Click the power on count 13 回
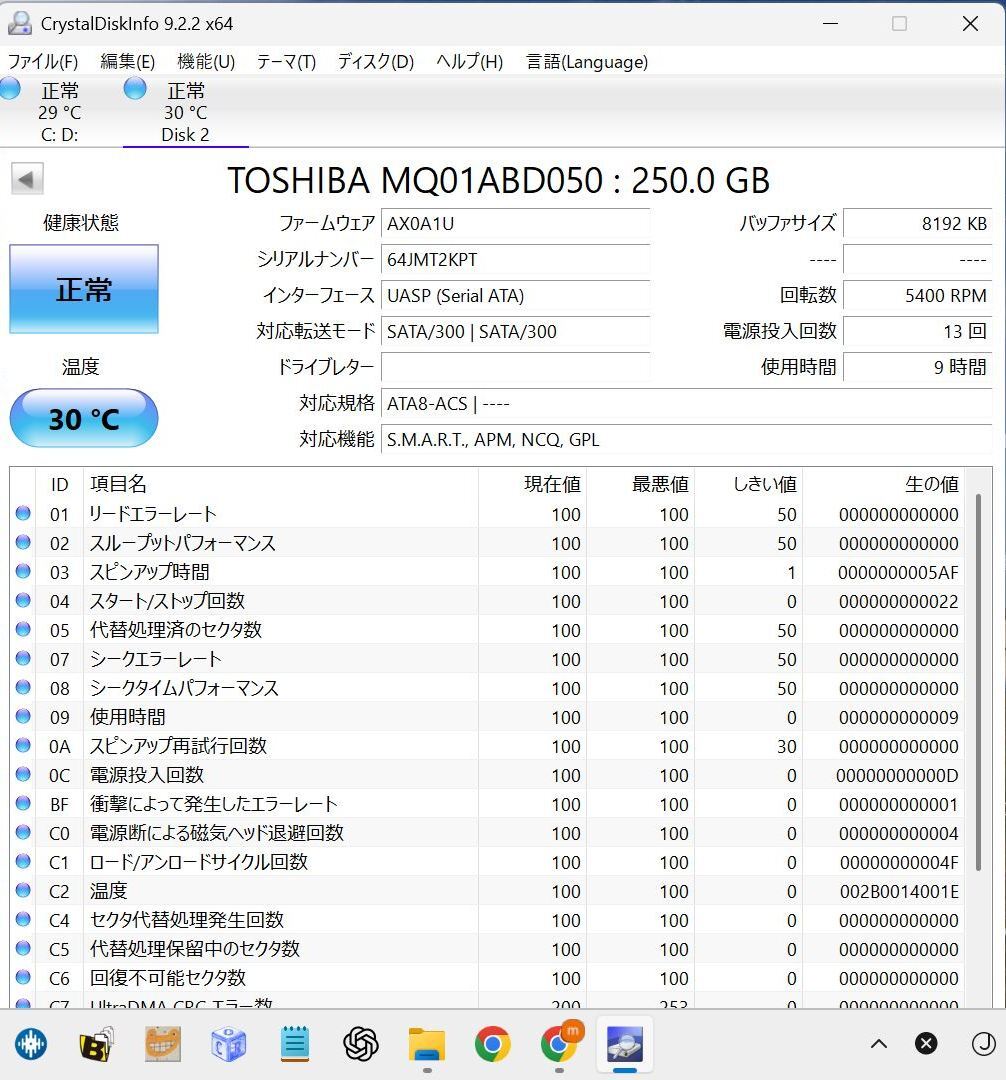The image size is (1006, 1080). tap(918, 331)
